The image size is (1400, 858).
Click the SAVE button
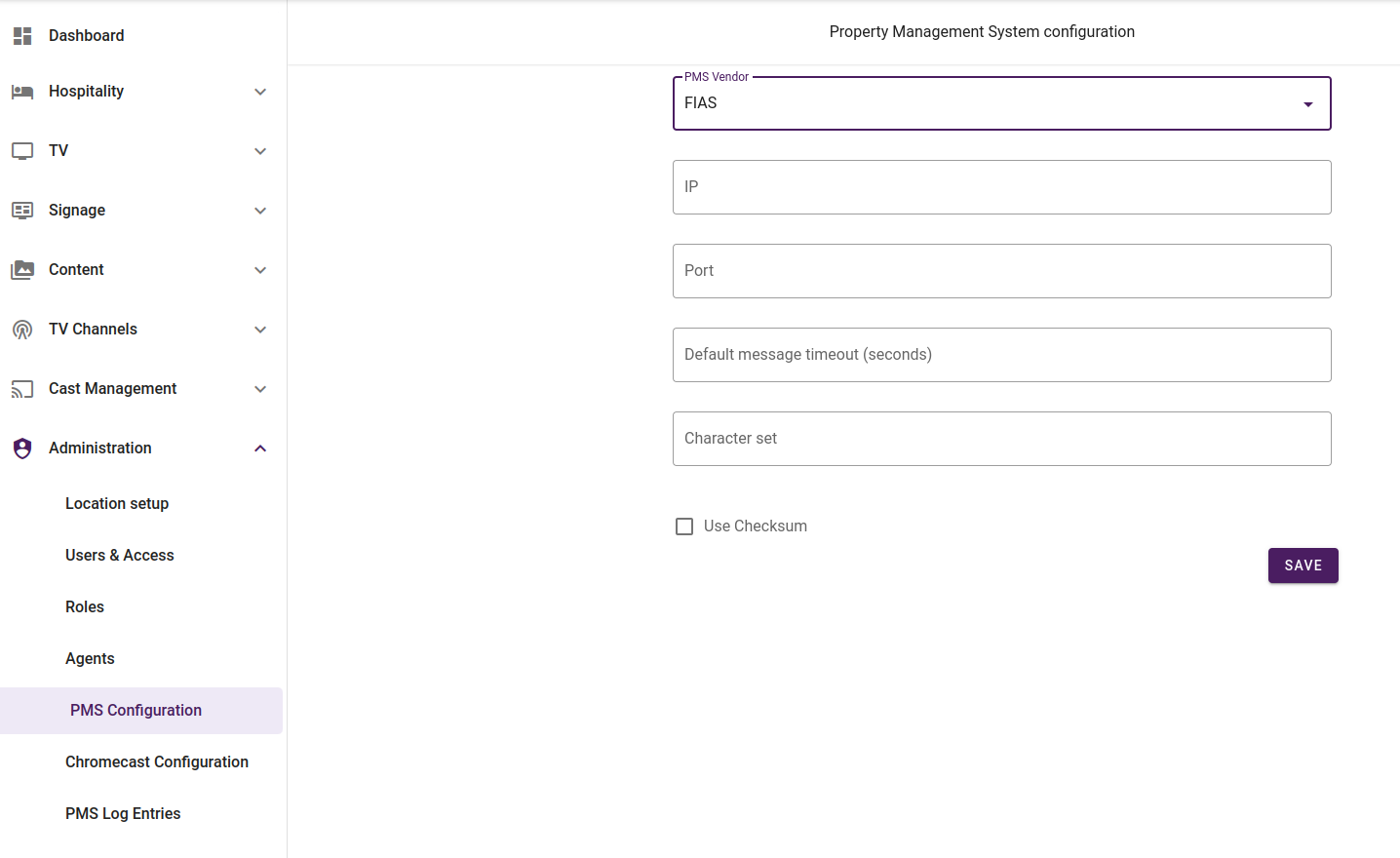point(1303,565)
